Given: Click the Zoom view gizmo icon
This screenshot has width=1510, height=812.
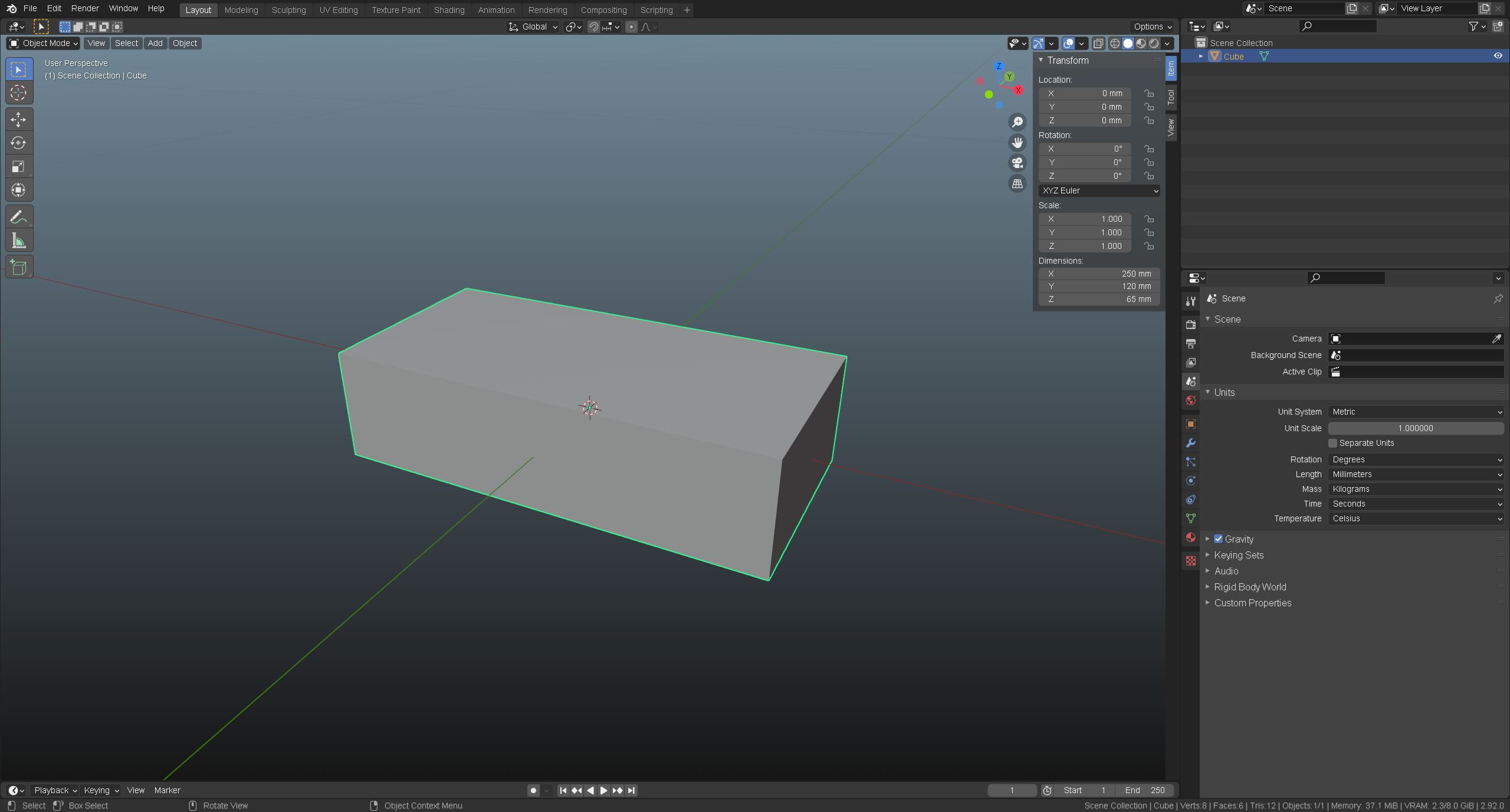Looking at the screenshot, I should click(1017, 122).
